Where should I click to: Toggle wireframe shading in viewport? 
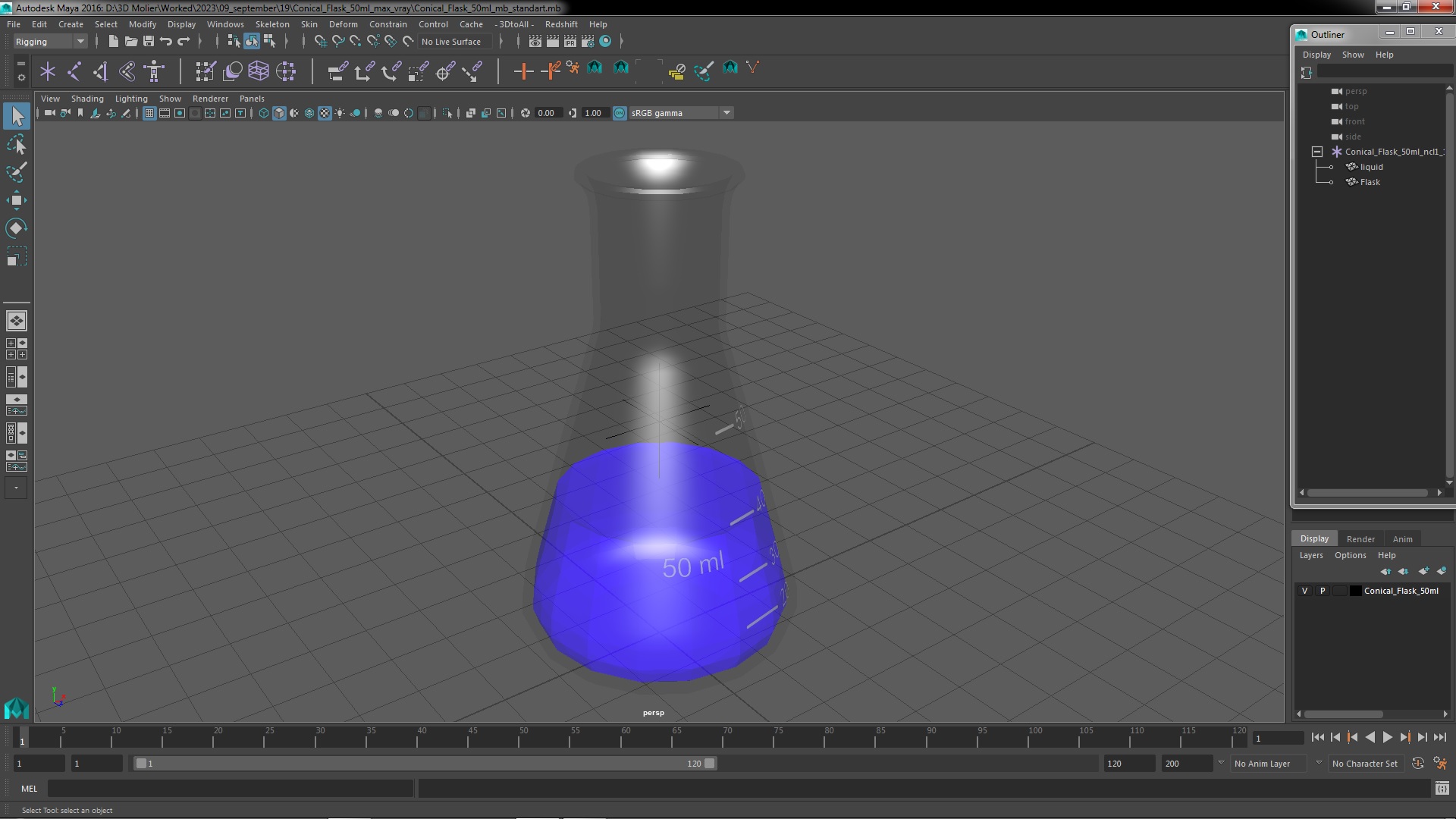(x=264, y=113)
